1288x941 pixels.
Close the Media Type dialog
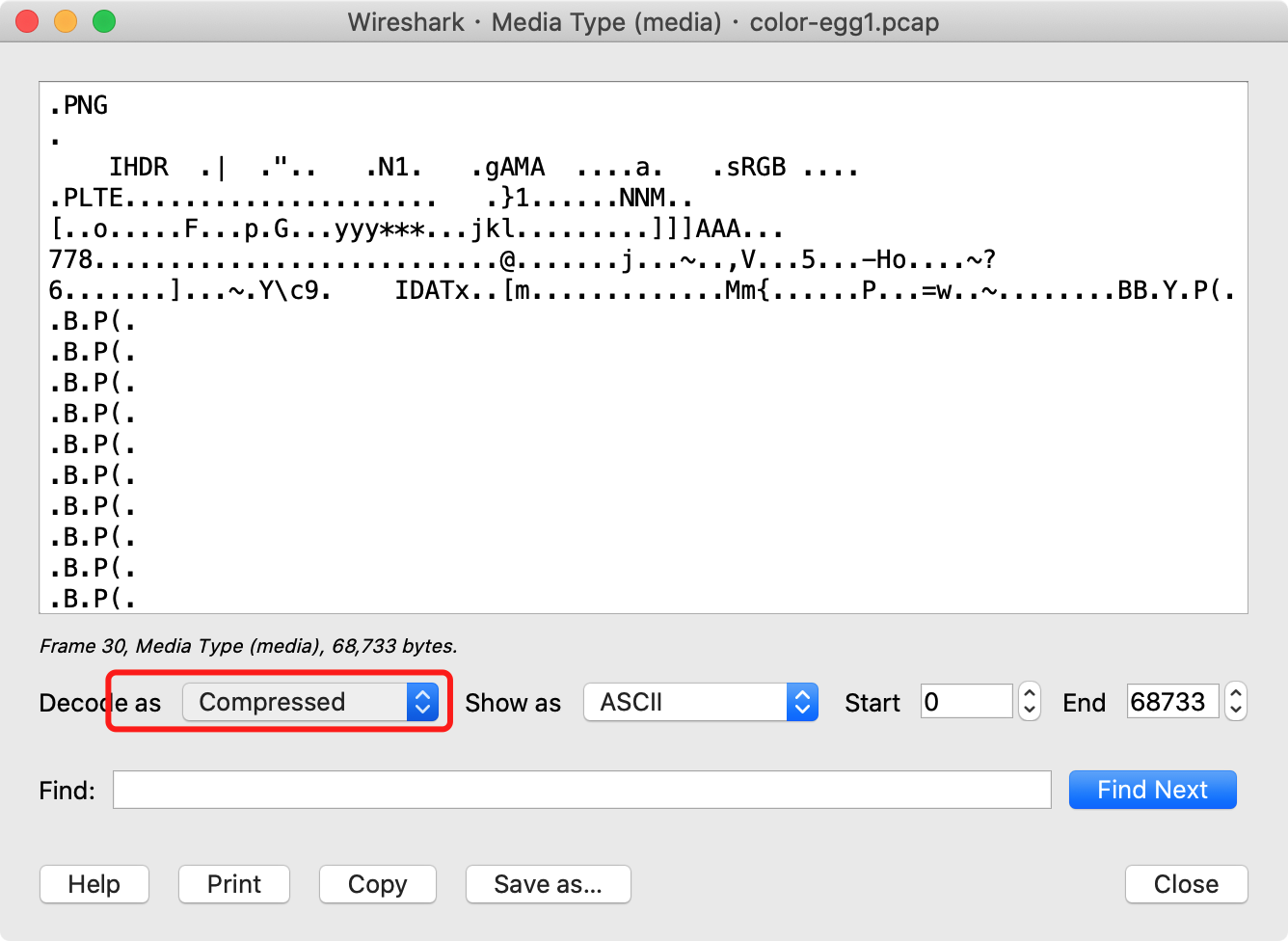click(x=1186, y=884)
